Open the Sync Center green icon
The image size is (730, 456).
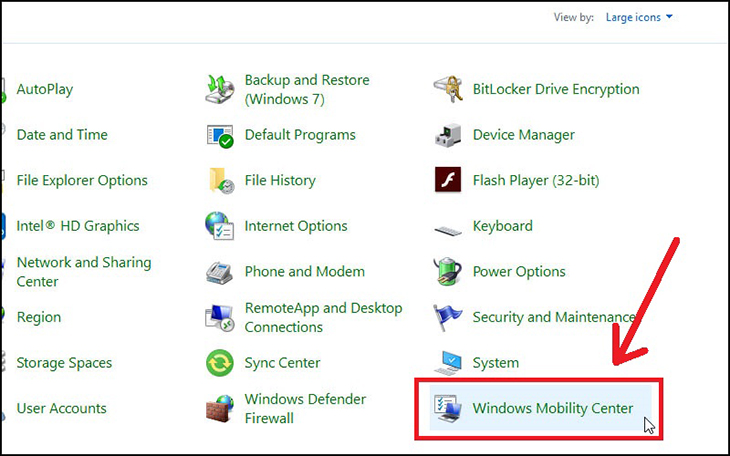(219, 363)
